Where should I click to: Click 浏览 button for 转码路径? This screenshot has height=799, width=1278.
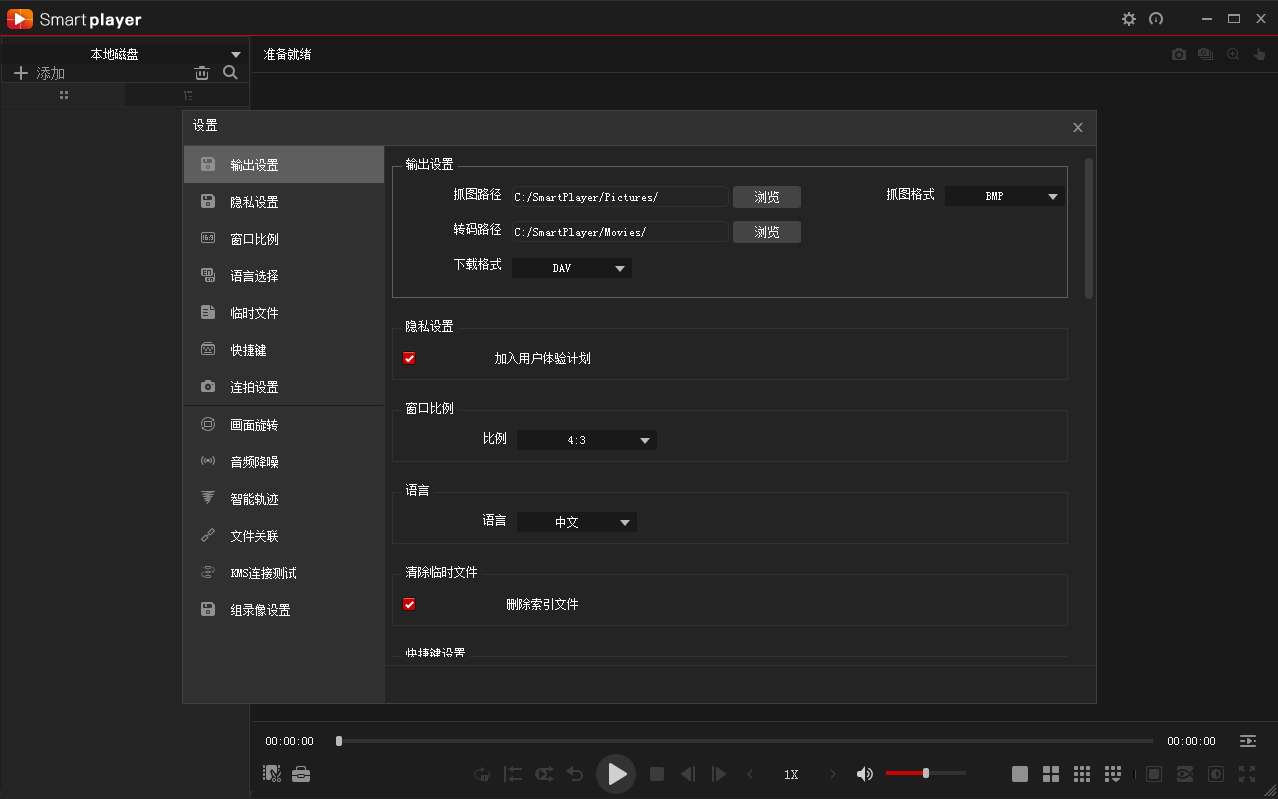(766, 232)
